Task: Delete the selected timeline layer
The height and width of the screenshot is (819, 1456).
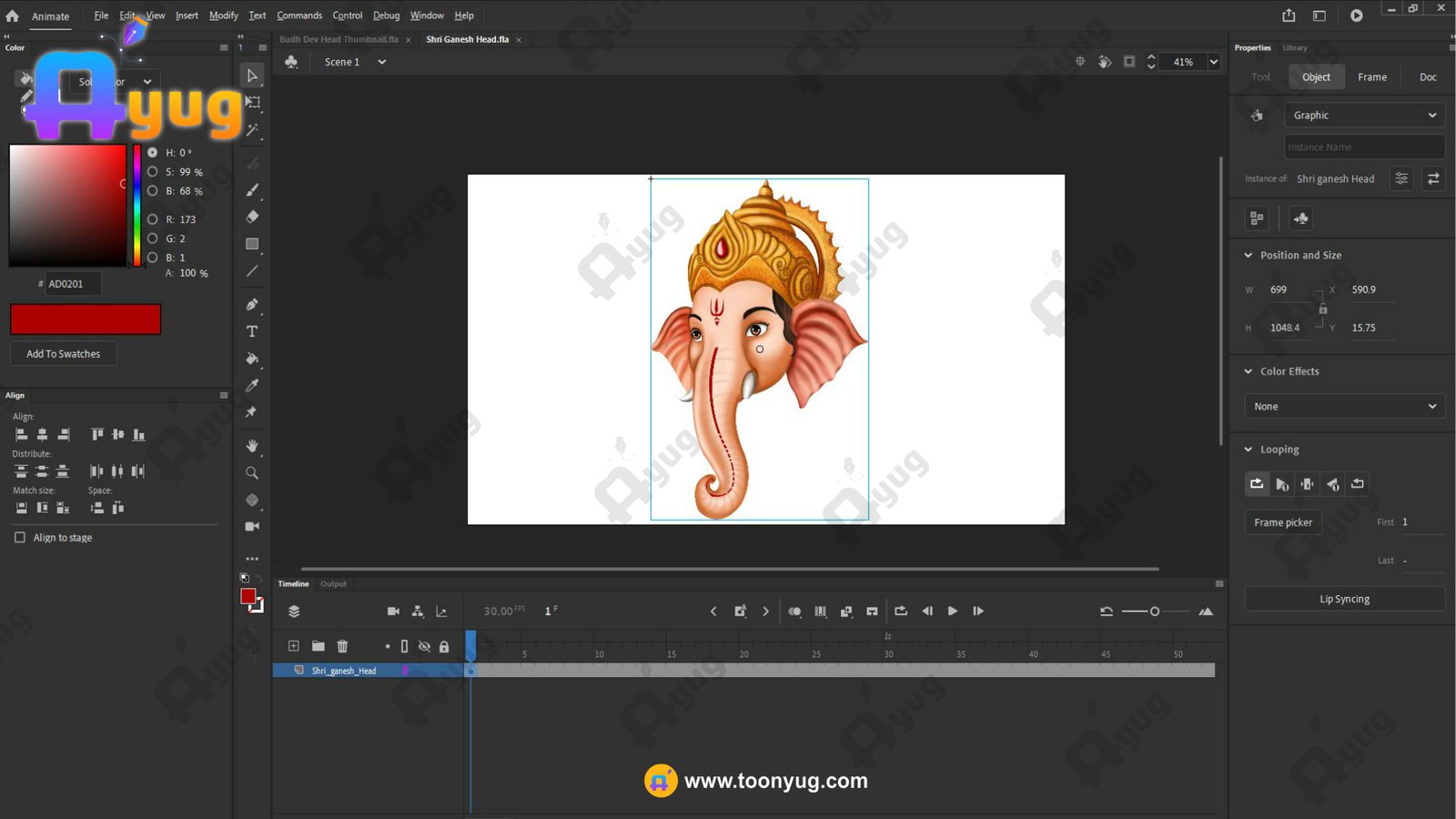Action: coord(342,646)
